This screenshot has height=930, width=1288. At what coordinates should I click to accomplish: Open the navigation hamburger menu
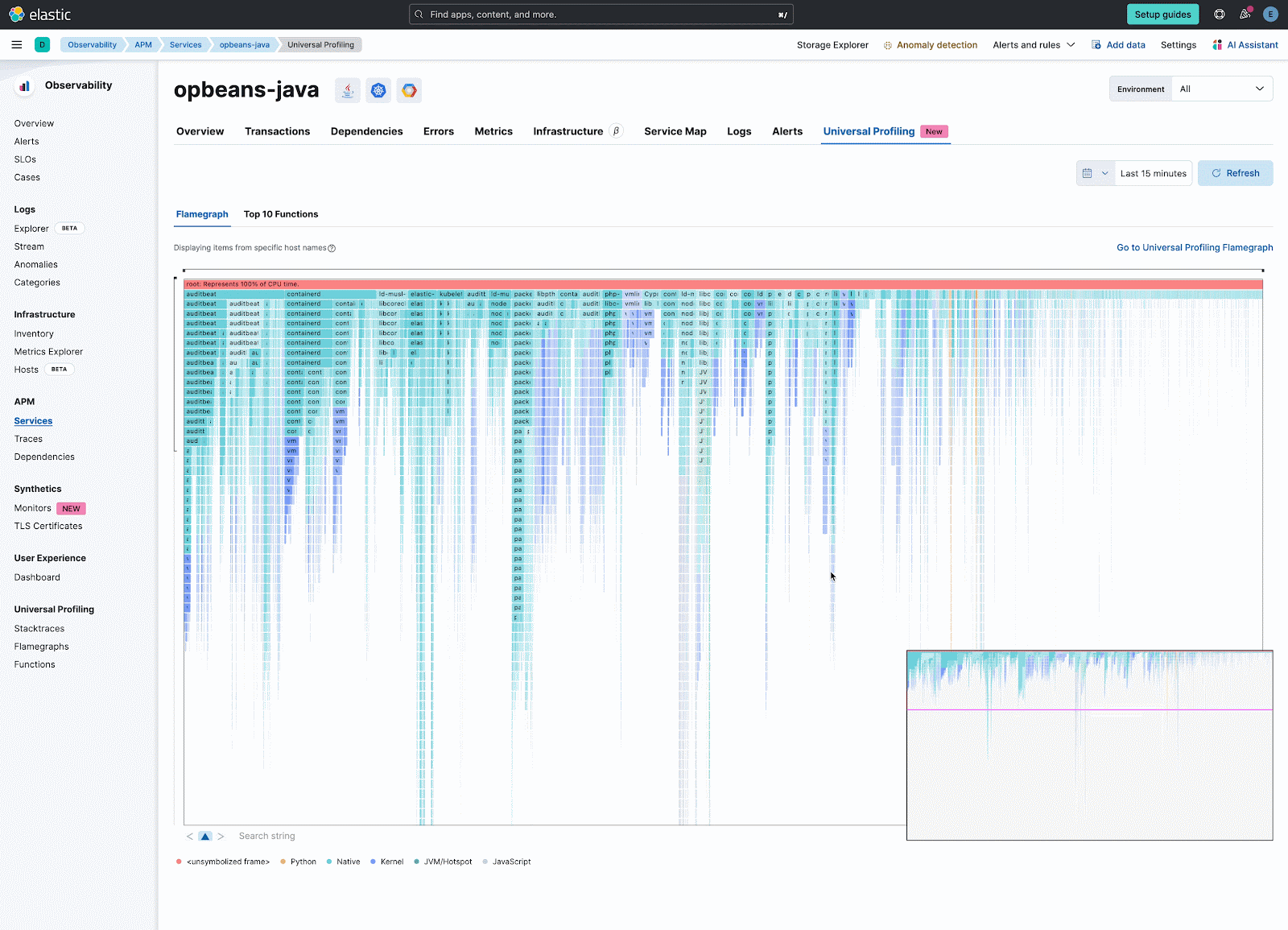[x=16, y=44]
